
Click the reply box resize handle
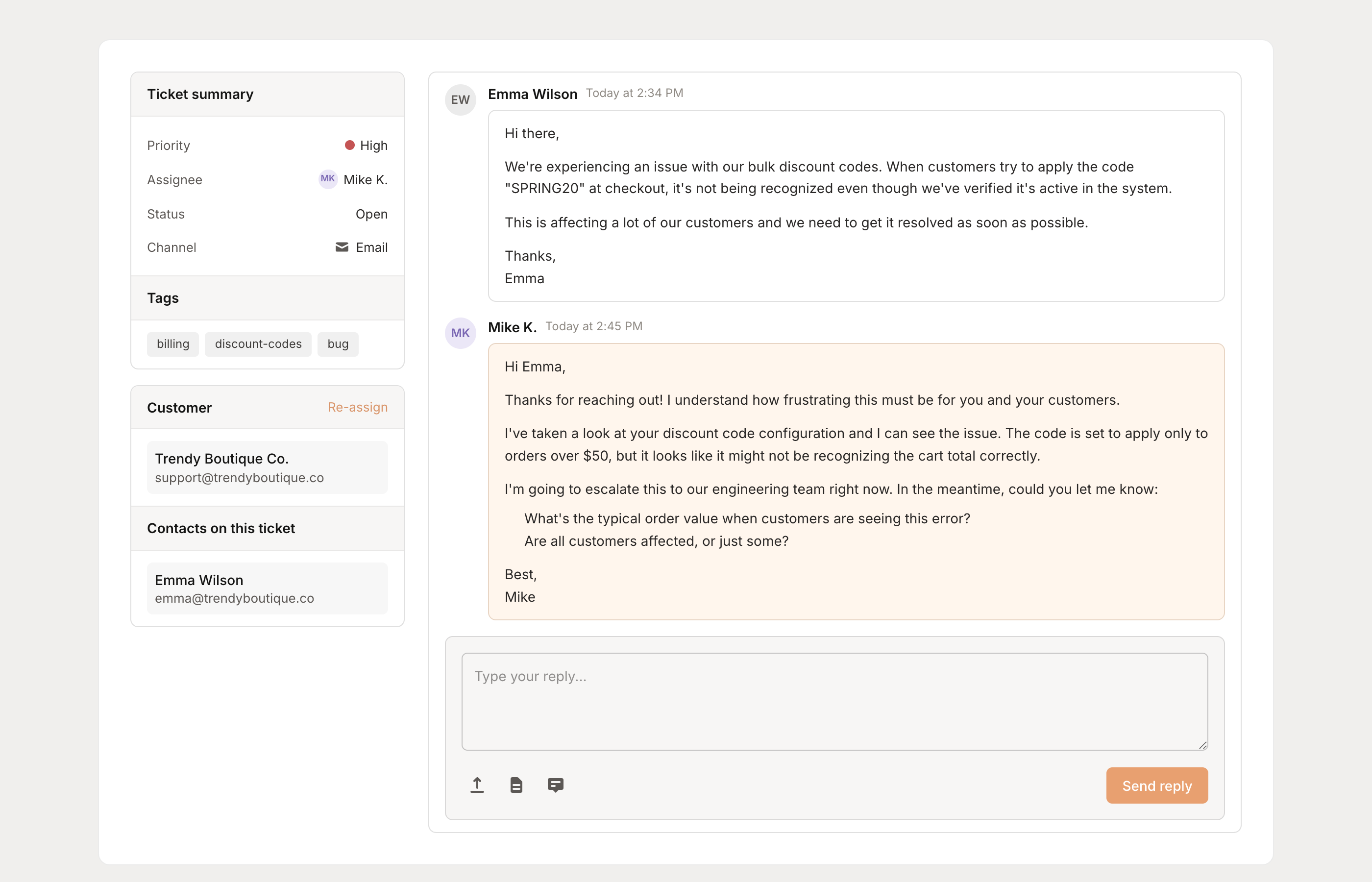click(x=1202, y=746)
